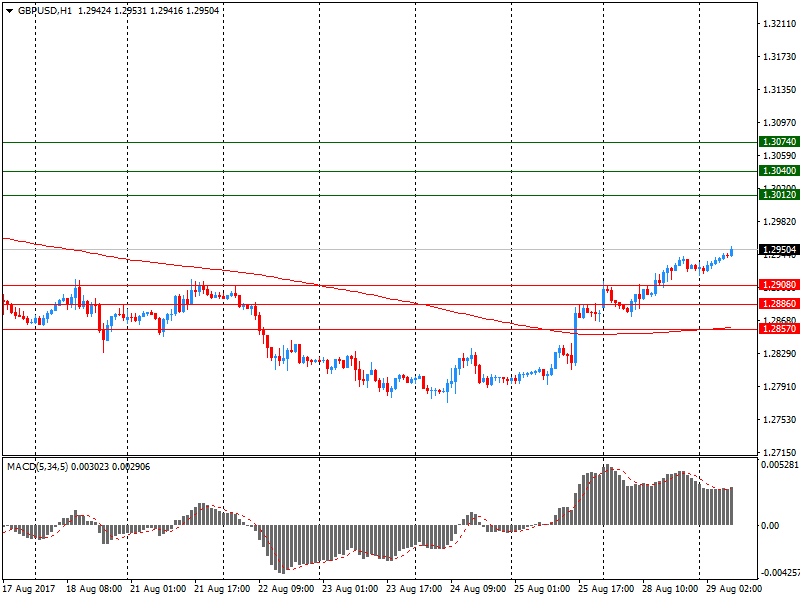The image size is (800, 600).
Task: Click the 24 Aug 09:00 time label
Action: click(x=478, y=589)
